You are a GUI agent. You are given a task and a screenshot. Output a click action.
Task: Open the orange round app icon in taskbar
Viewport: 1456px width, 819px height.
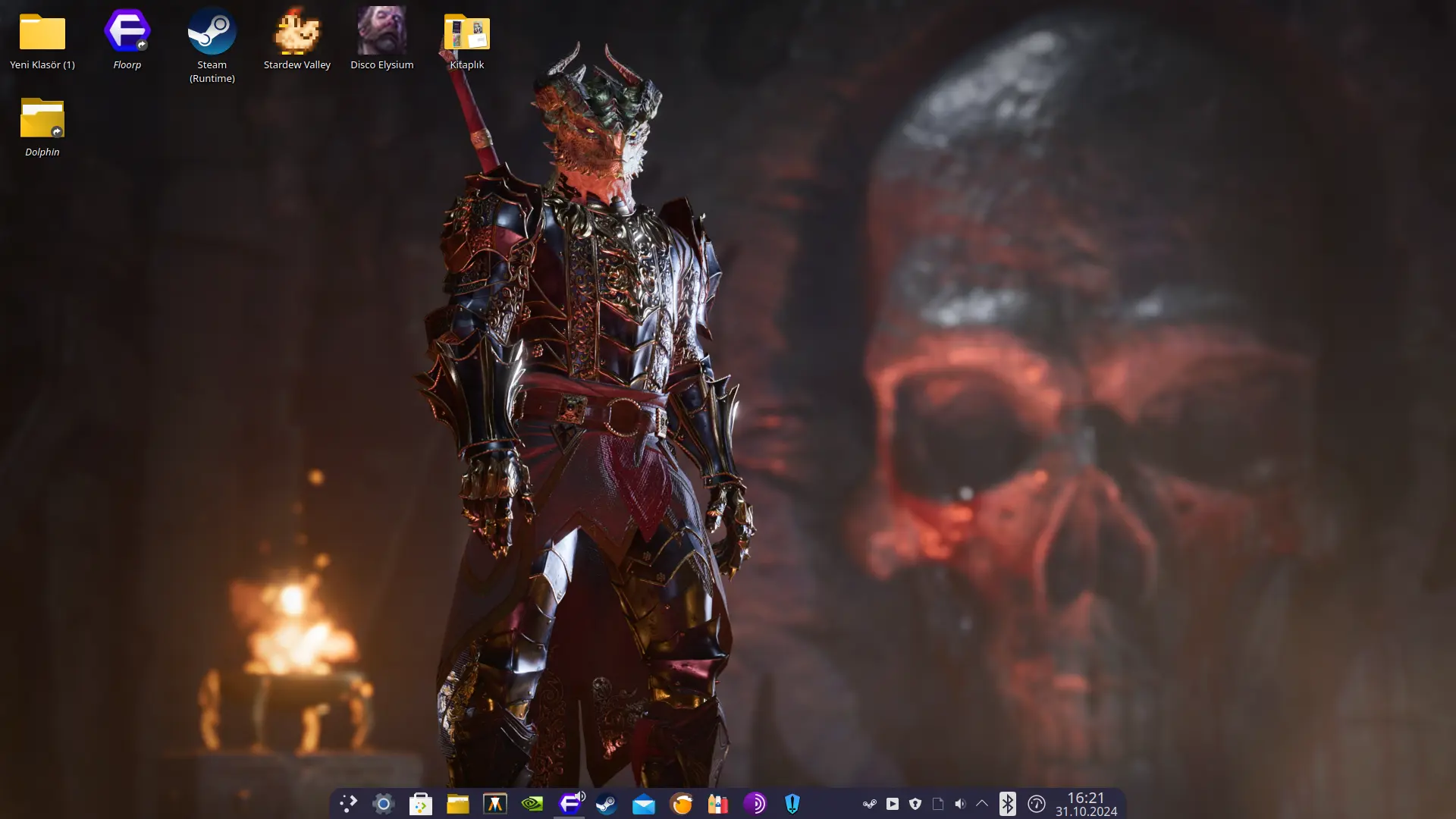pos(681,804)
